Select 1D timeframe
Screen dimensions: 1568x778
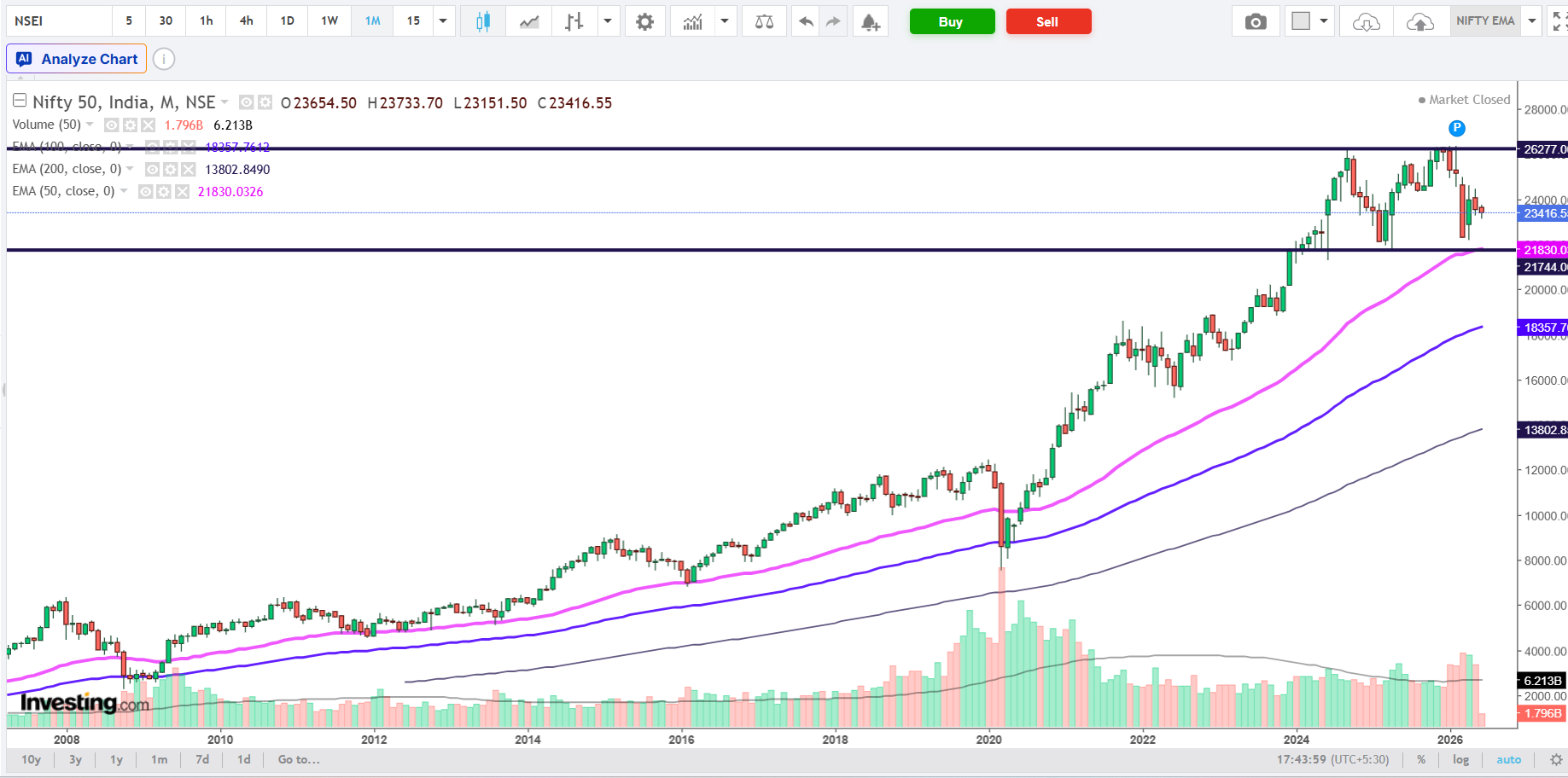click(288, 21)
